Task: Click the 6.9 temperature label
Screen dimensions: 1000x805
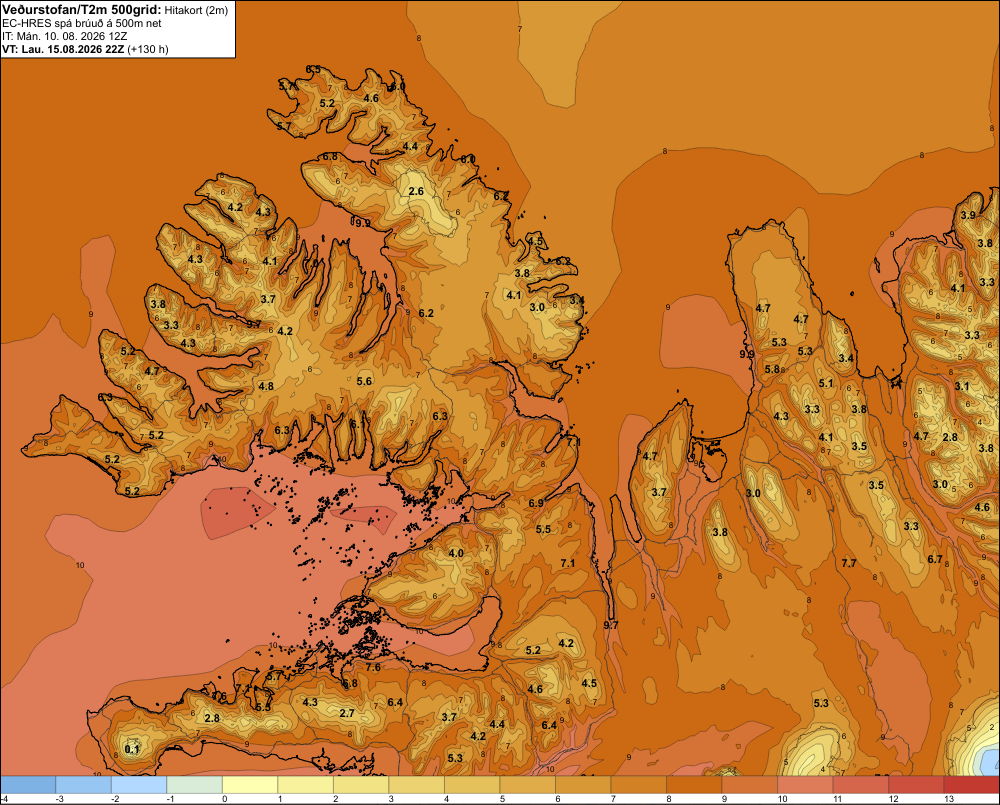Action: click(x=536, y=503)
